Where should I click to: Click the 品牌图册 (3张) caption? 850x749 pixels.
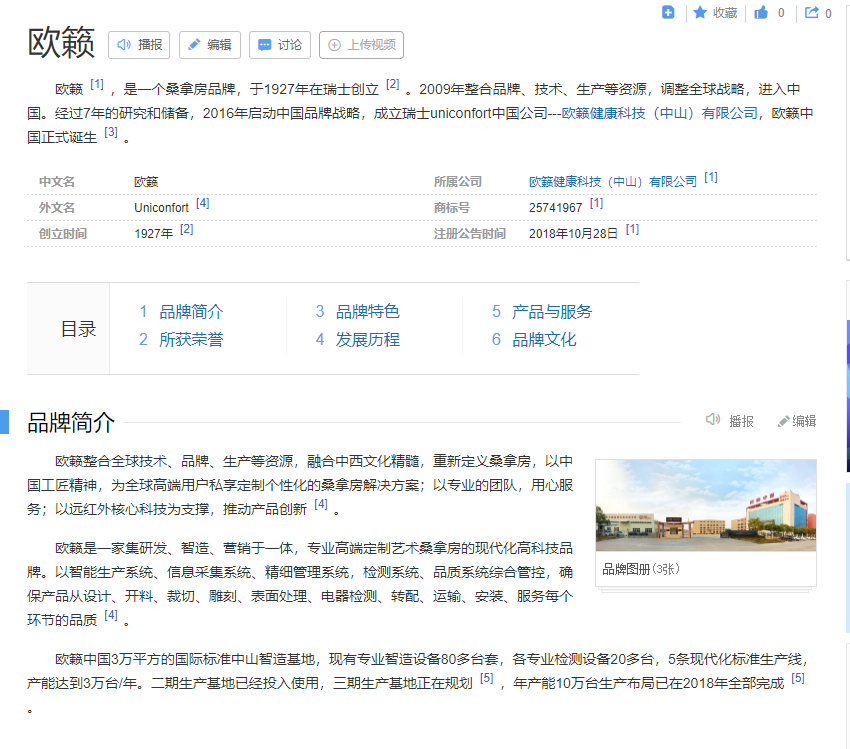click(x=641, y=569)
